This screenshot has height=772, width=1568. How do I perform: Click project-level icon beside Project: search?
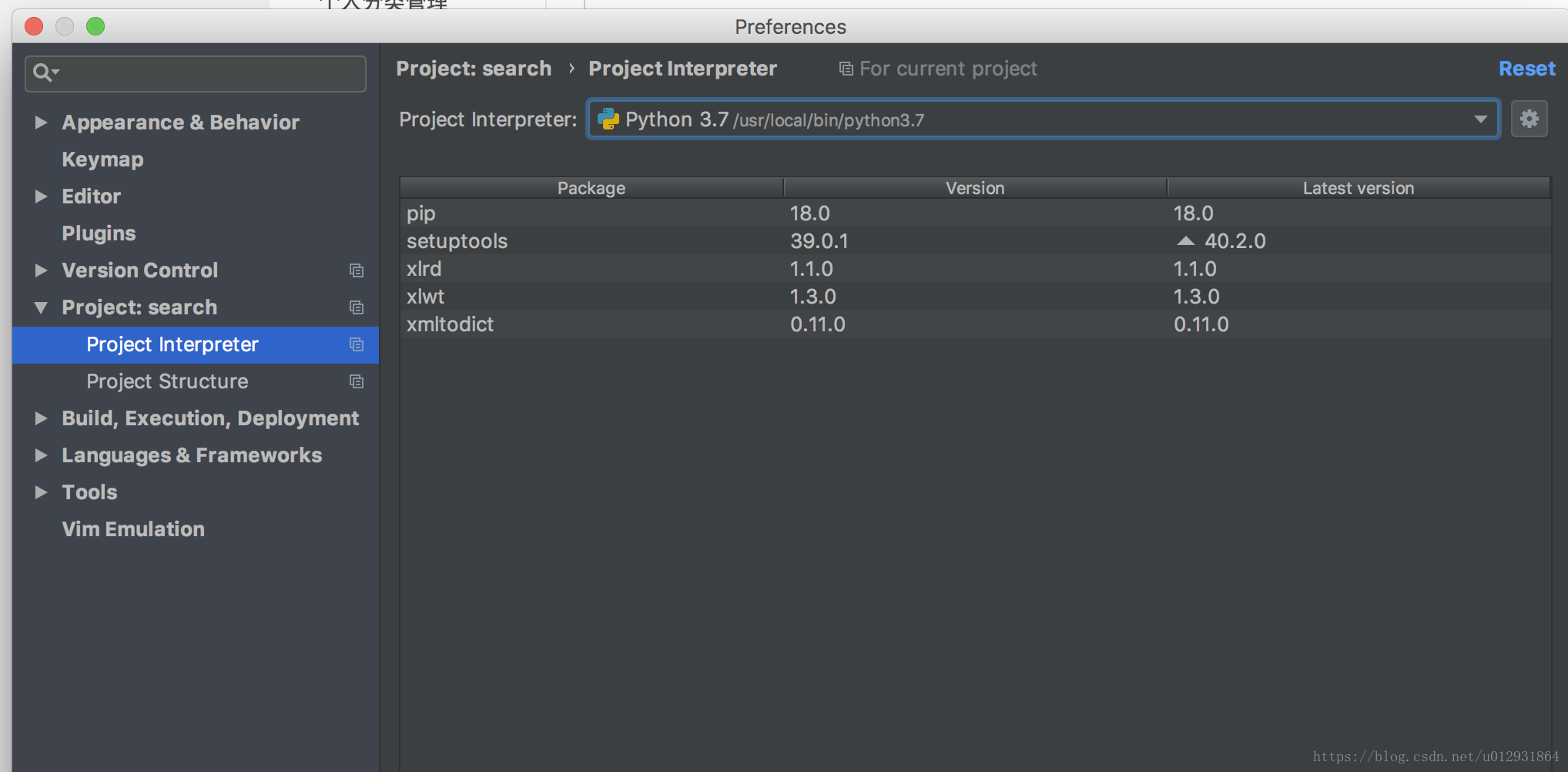[356, 307]
